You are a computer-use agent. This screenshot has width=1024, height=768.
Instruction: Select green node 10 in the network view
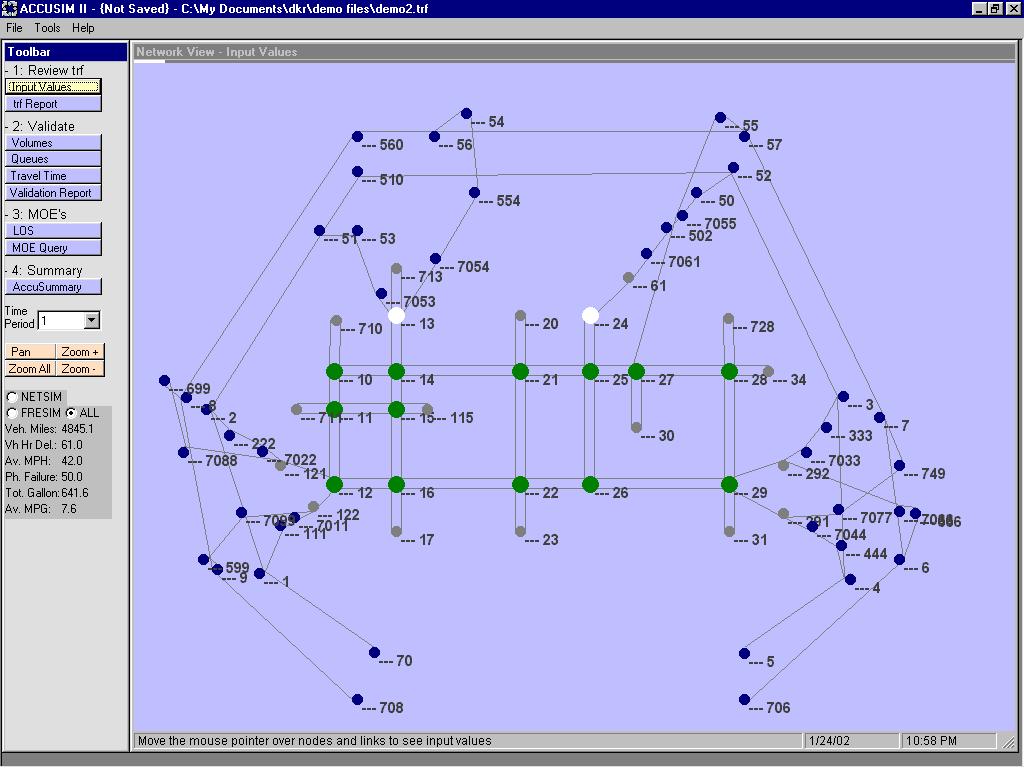pos(335,371)
